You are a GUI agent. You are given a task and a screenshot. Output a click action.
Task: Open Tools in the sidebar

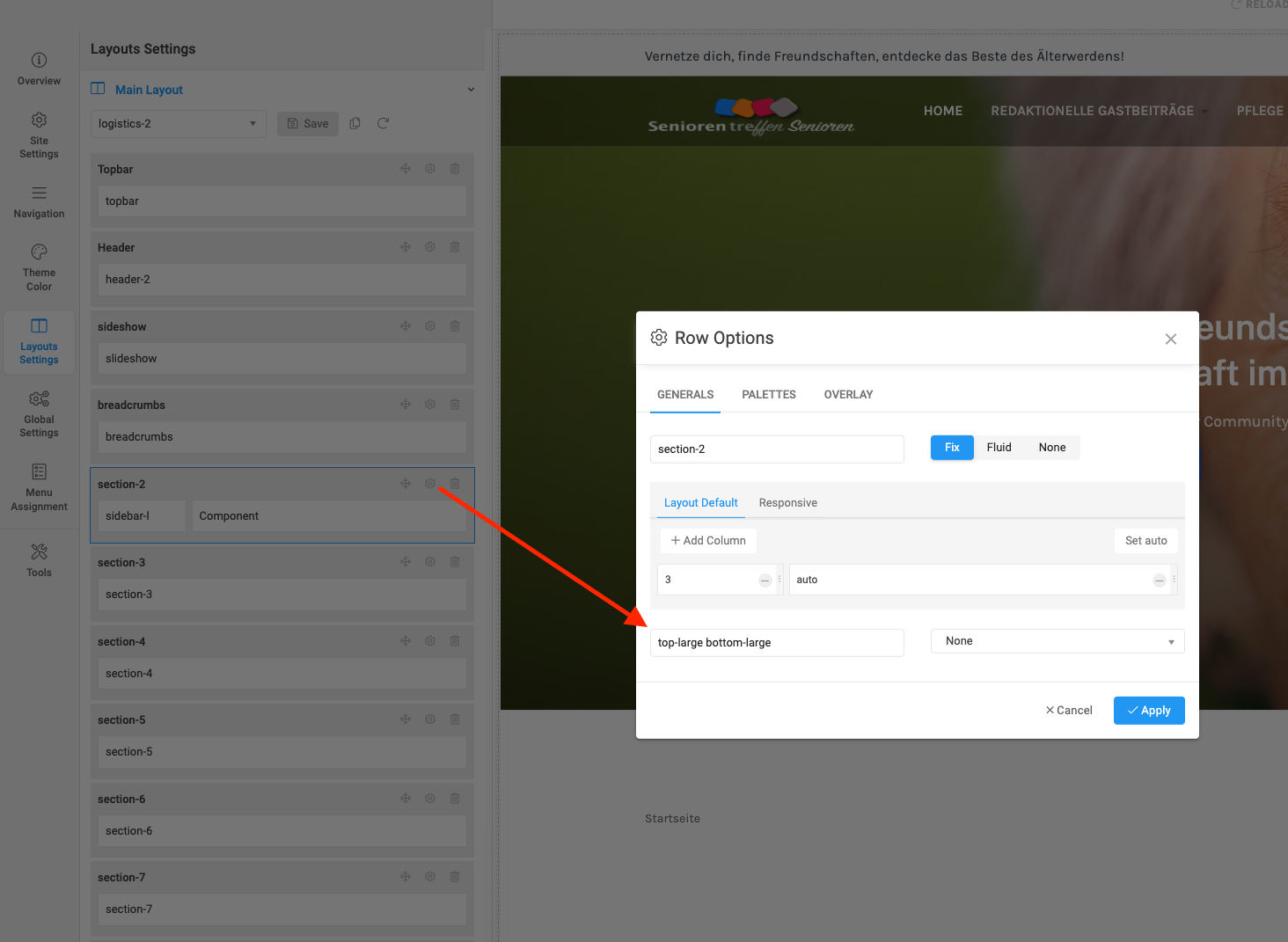coord(39,559)
